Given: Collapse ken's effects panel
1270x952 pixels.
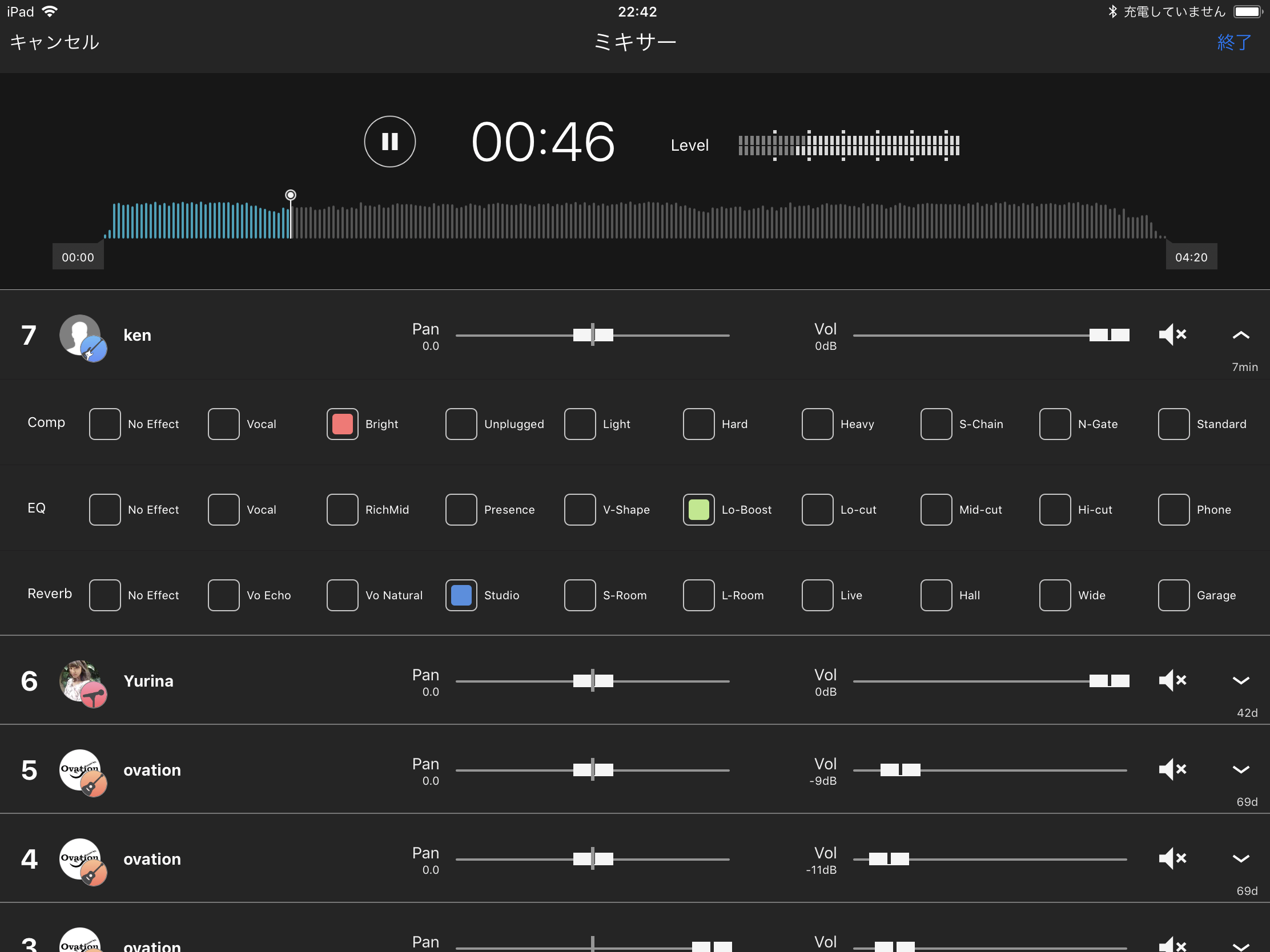Looking at the screenshot, I should click(x=1241, y=334).
